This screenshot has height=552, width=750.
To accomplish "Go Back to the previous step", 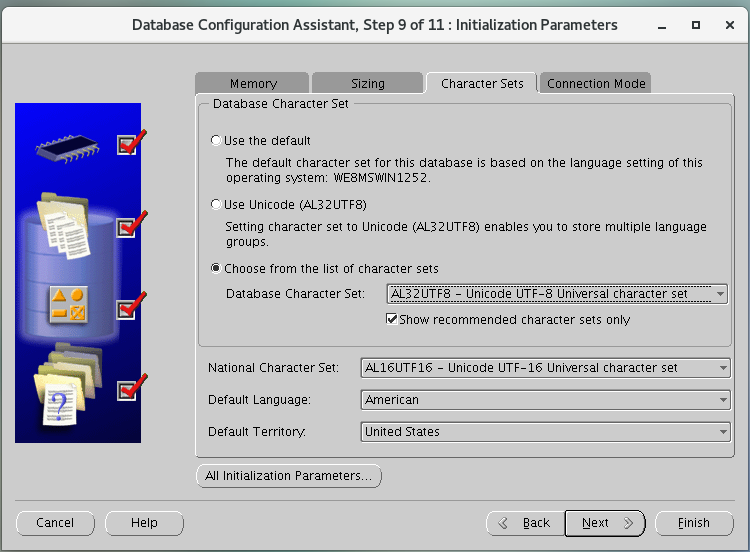I will coord(525,523).
